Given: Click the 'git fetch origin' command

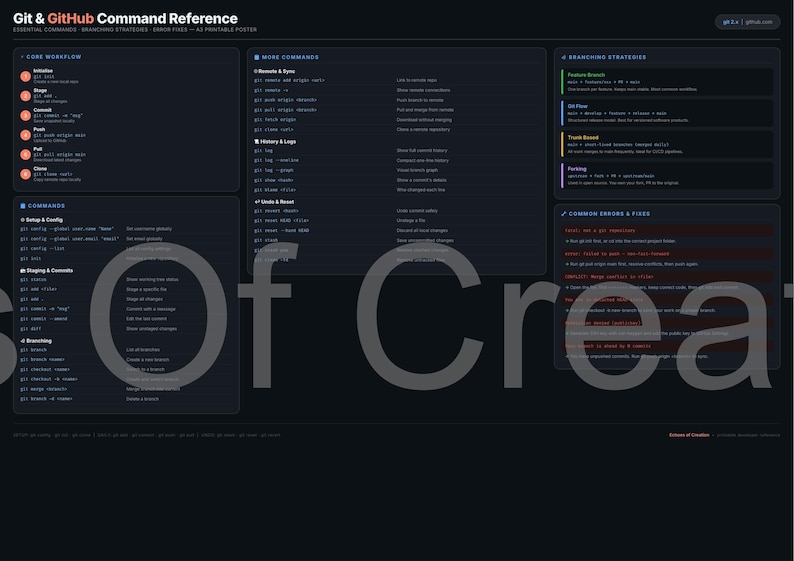Looking at the screenshot, I should pyautogui.click(x=275, y=120).
